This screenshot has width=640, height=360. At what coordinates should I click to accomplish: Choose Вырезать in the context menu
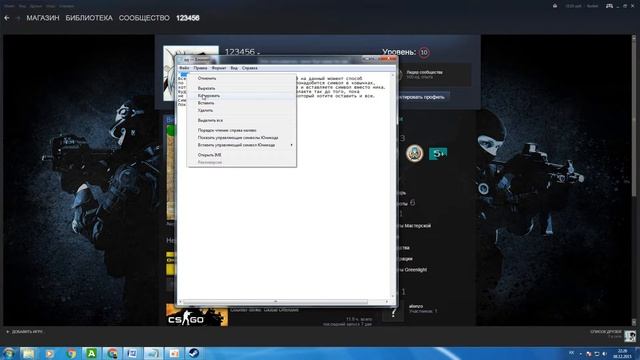point(242,88)
